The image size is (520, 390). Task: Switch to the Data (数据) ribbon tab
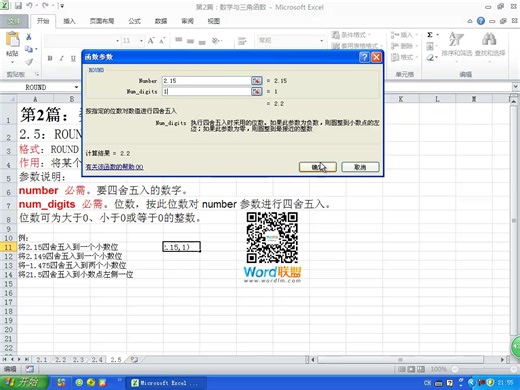click(161, 21)
